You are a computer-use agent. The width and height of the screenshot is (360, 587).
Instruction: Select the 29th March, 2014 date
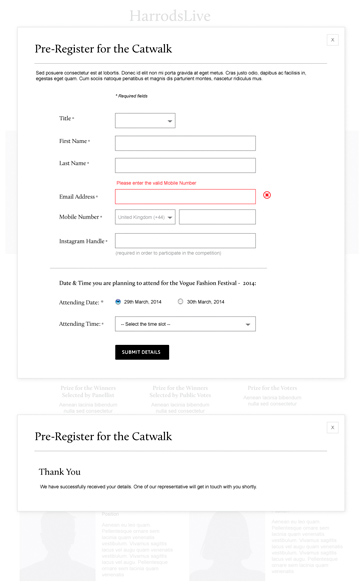(x=118, y=302)
